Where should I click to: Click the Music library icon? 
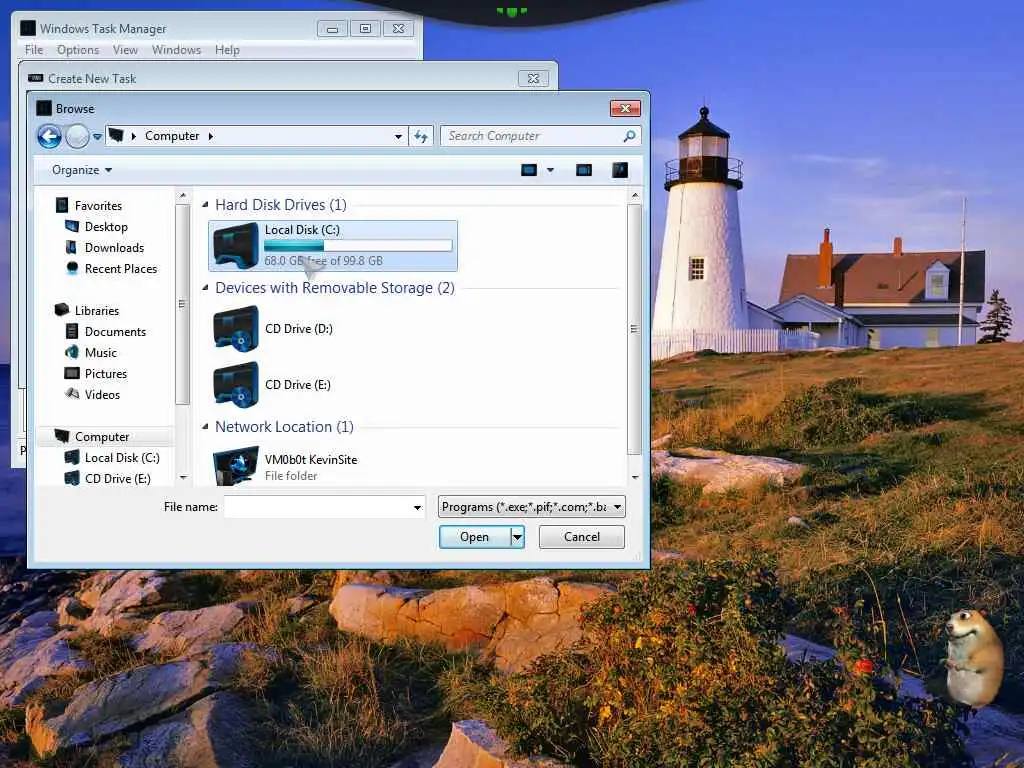pyautogui.click(x=72, y=353)
